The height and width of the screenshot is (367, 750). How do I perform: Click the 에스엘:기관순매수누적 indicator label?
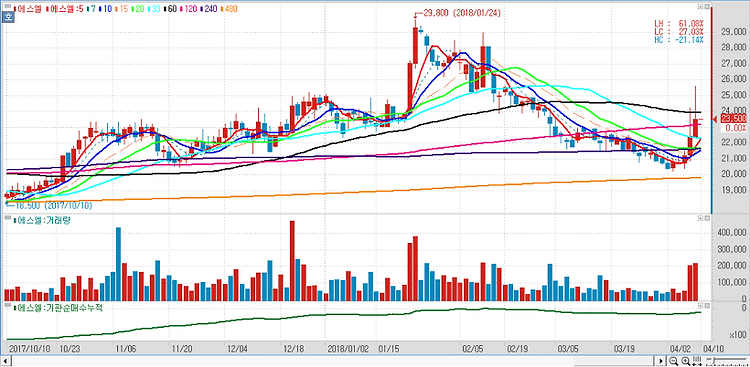[x=58, y=308]
